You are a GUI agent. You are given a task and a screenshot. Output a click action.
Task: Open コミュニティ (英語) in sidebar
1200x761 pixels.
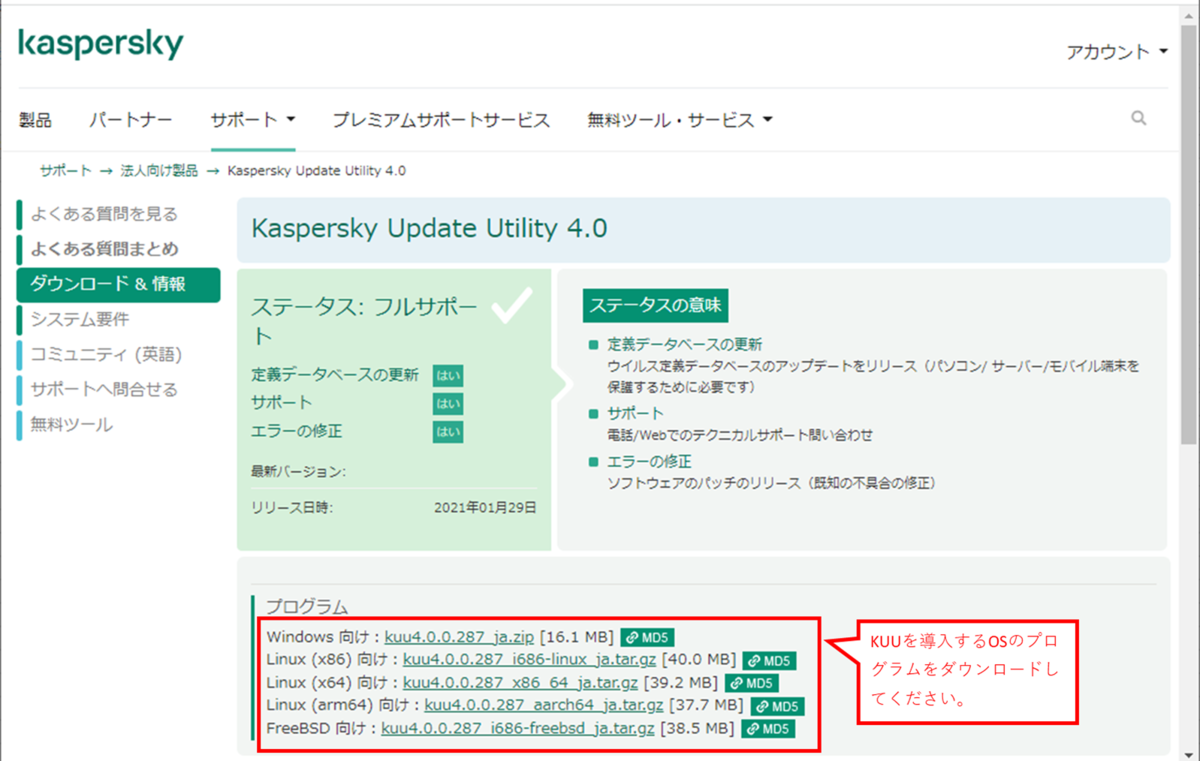coord(106,354)
